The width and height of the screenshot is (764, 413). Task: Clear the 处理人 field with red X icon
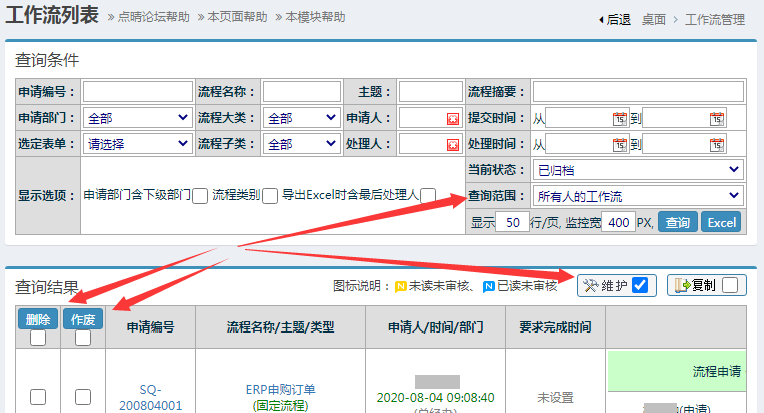coord(452,144)
